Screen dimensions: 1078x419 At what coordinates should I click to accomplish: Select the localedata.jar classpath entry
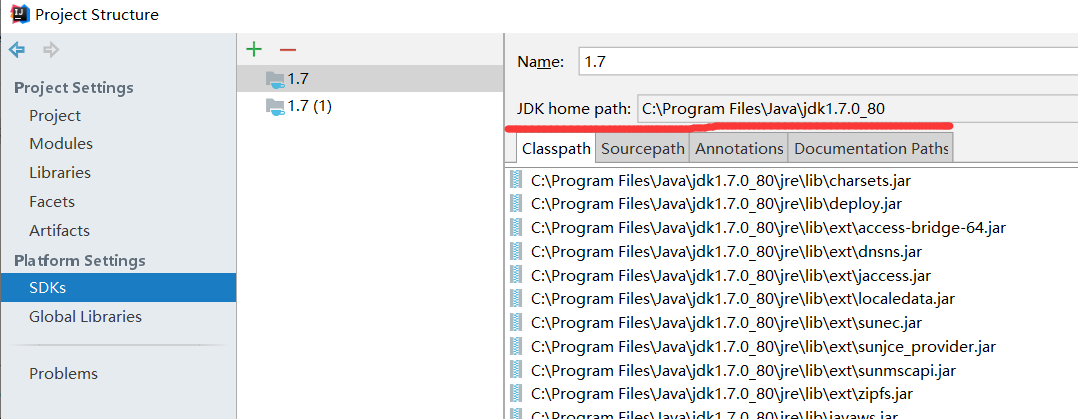point(743,299)
